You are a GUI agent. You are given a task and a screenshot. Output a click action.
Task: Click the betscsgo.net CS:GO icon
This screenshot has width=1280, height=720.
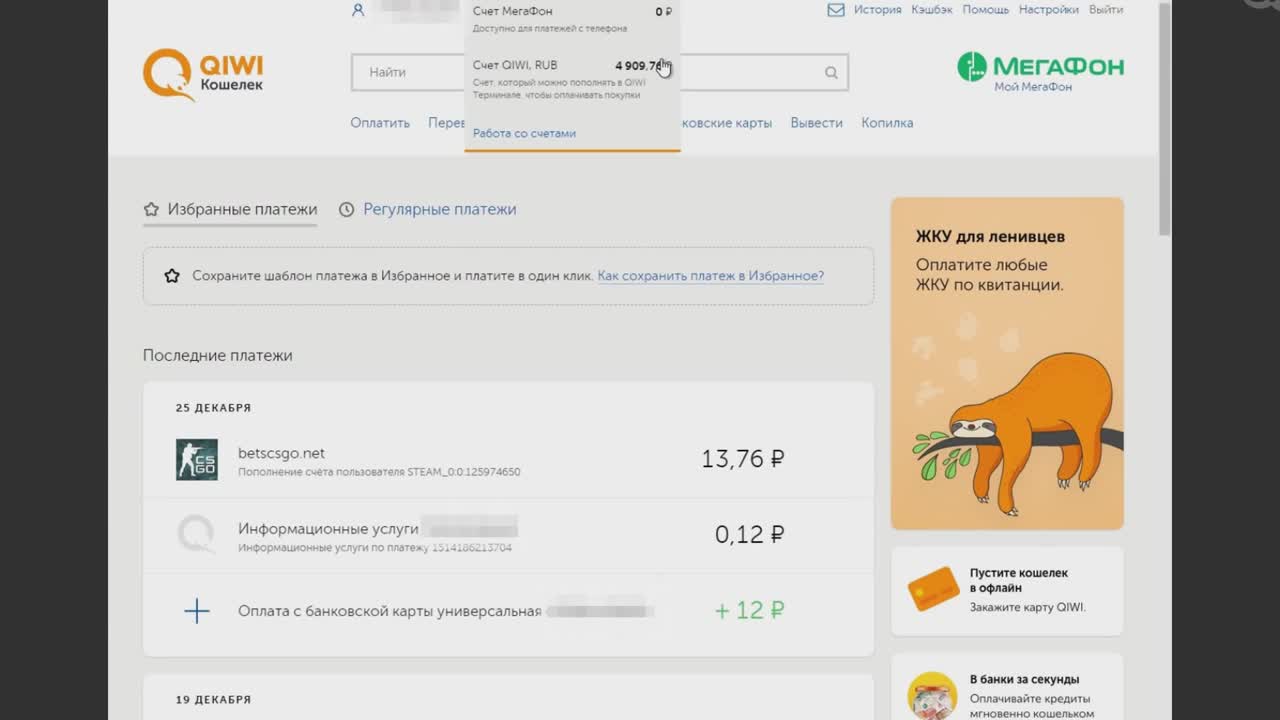point(197,459)
